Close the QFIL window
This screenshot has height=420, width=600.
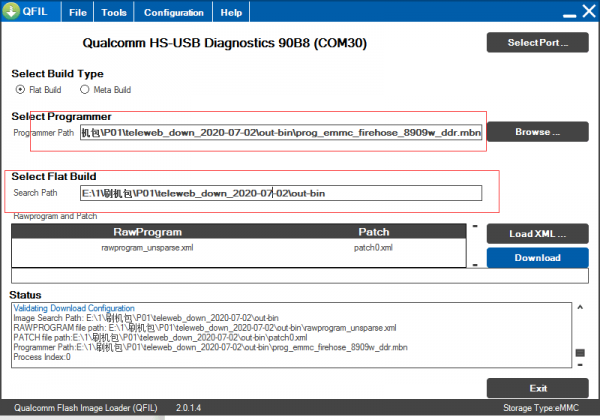[589, 11]
